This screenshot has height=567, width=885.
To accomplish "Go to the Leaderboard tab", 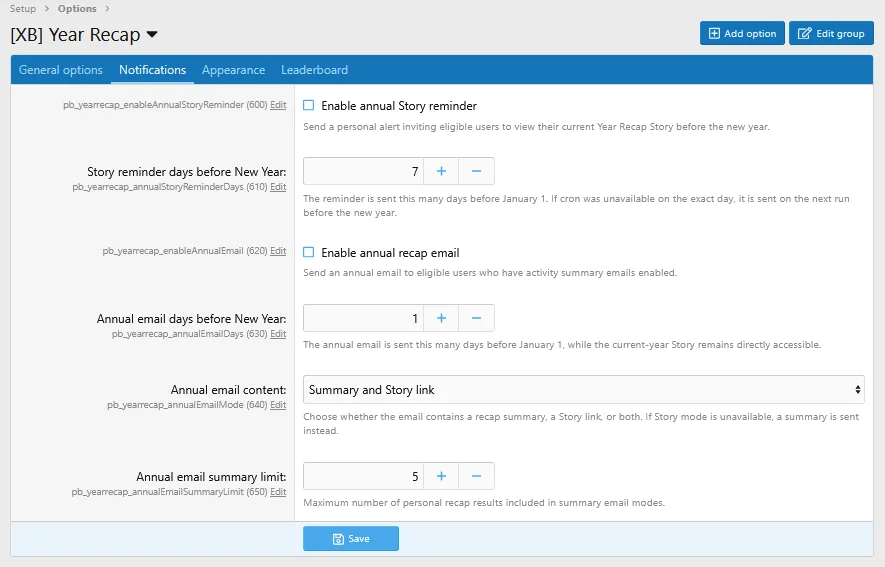I will tap(314, 70).
